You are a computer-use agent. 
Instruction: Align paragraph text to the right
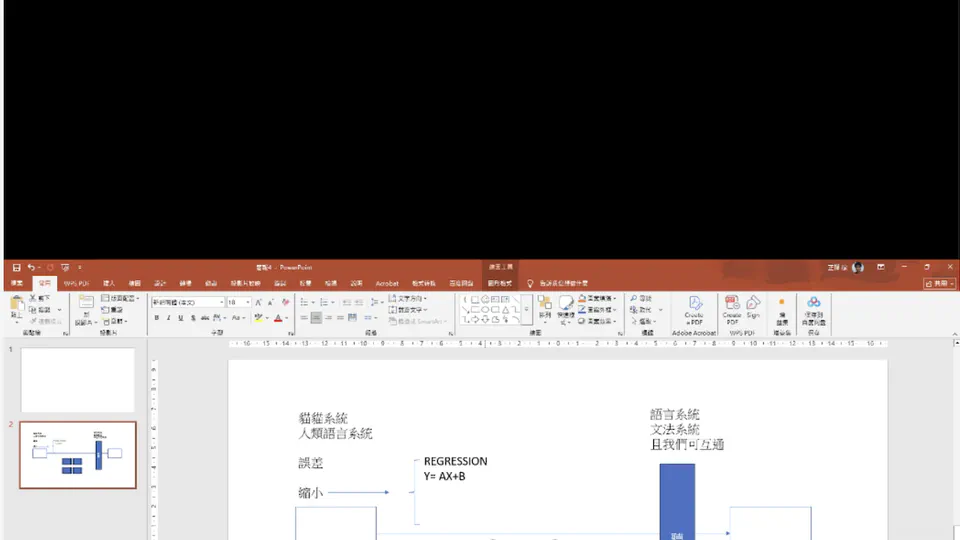329,318
